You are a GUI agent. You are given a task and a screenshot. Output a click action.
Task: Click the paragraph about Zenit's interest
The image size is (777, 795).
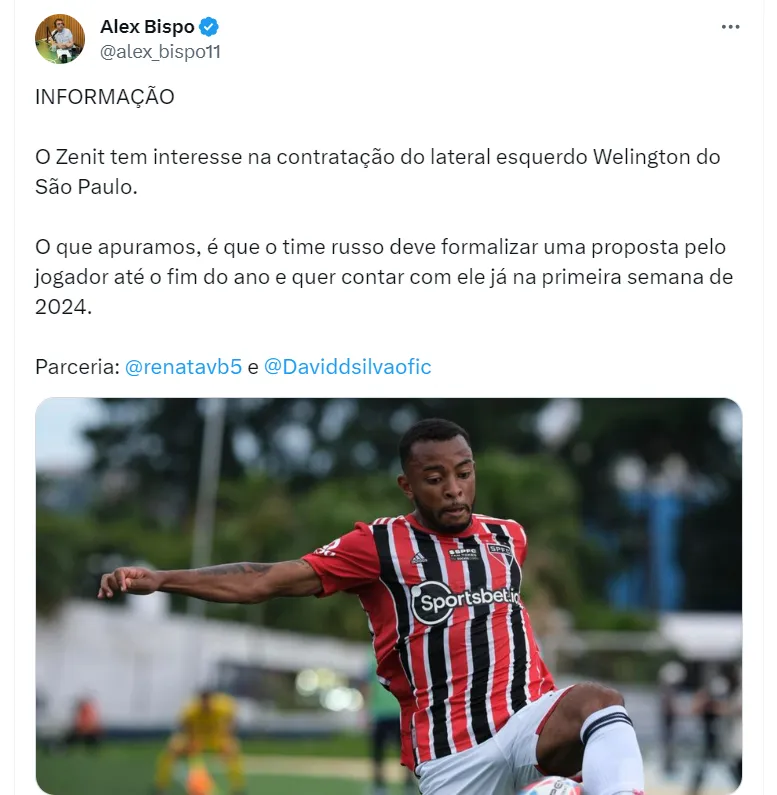pos(377,172)
